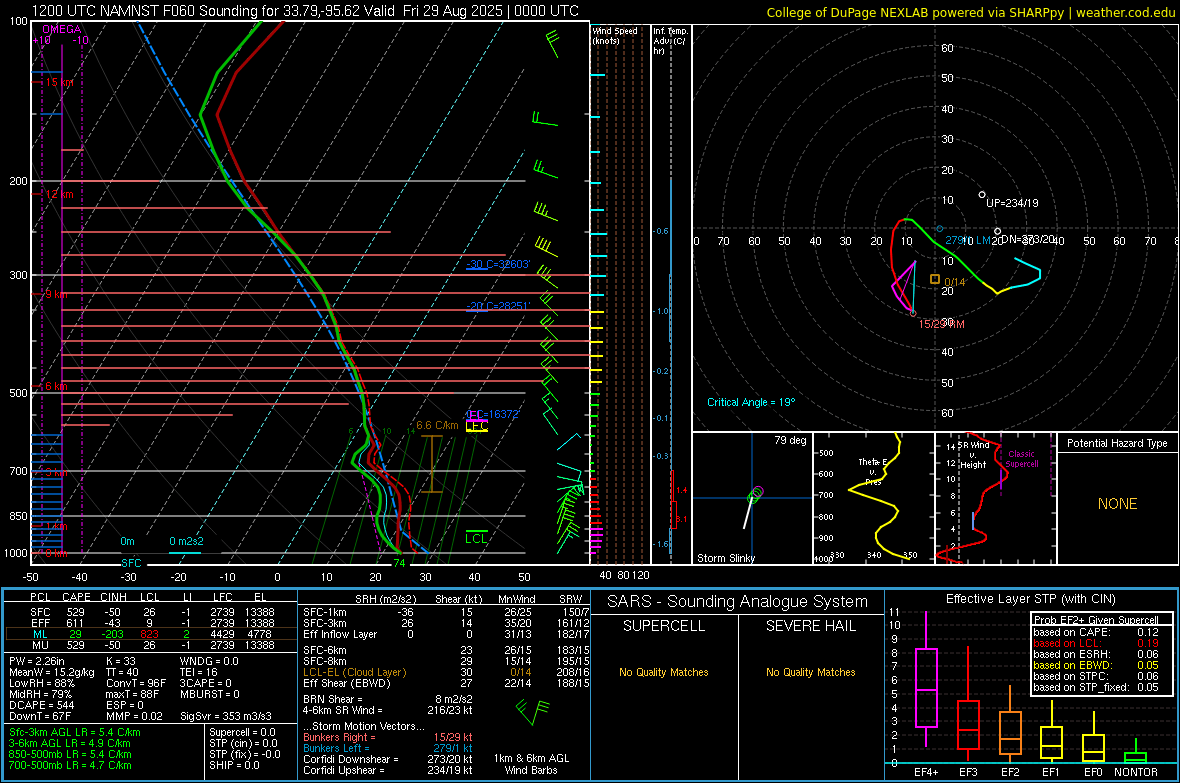Click the OMEGA label on the skew-T
This screenshot has height=783, width=1180.
pyautogui.click(x=62, y=29)
